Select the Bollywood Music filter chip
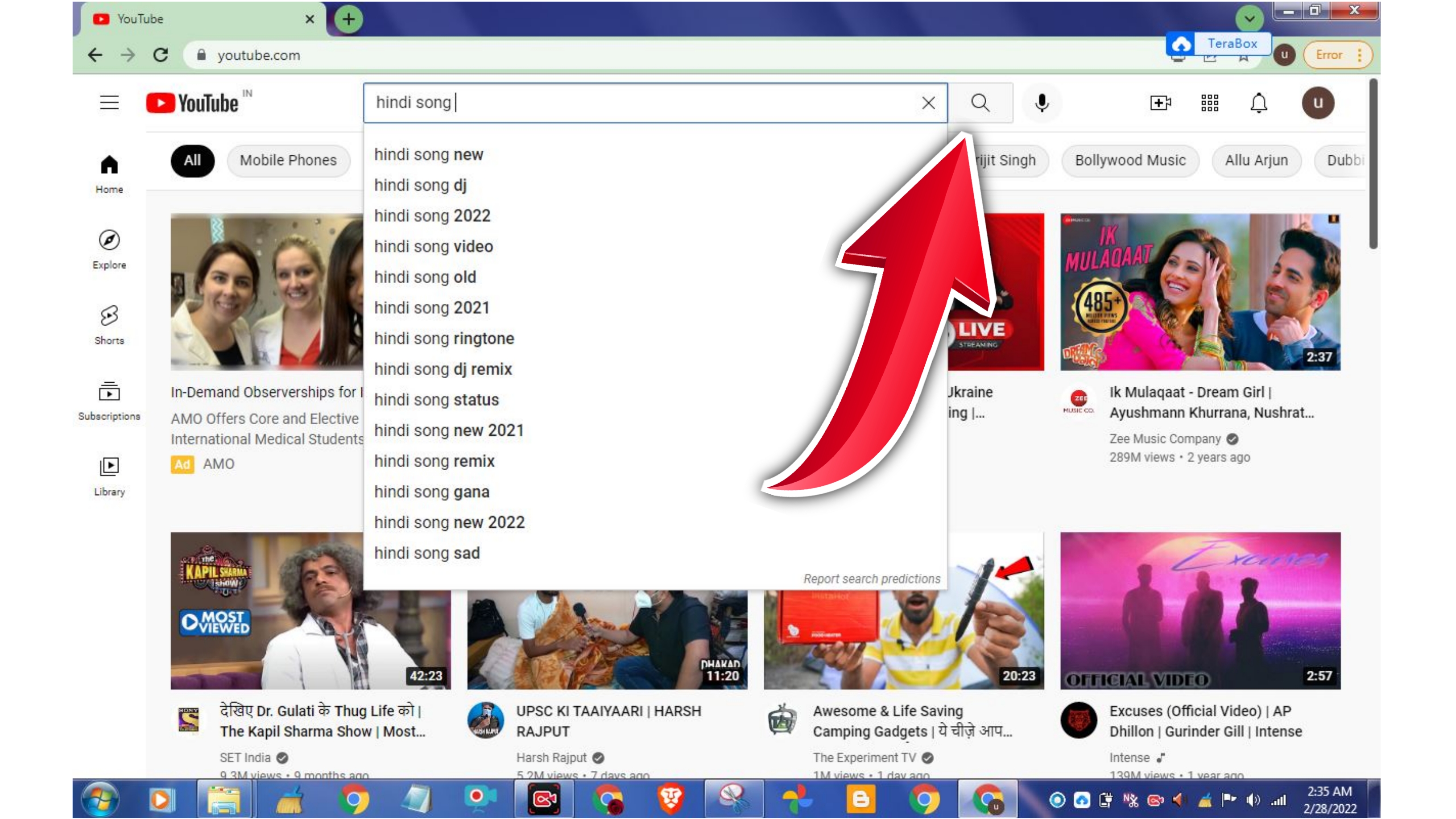This screenshot has height=819, width=1456. [1130, 161]
